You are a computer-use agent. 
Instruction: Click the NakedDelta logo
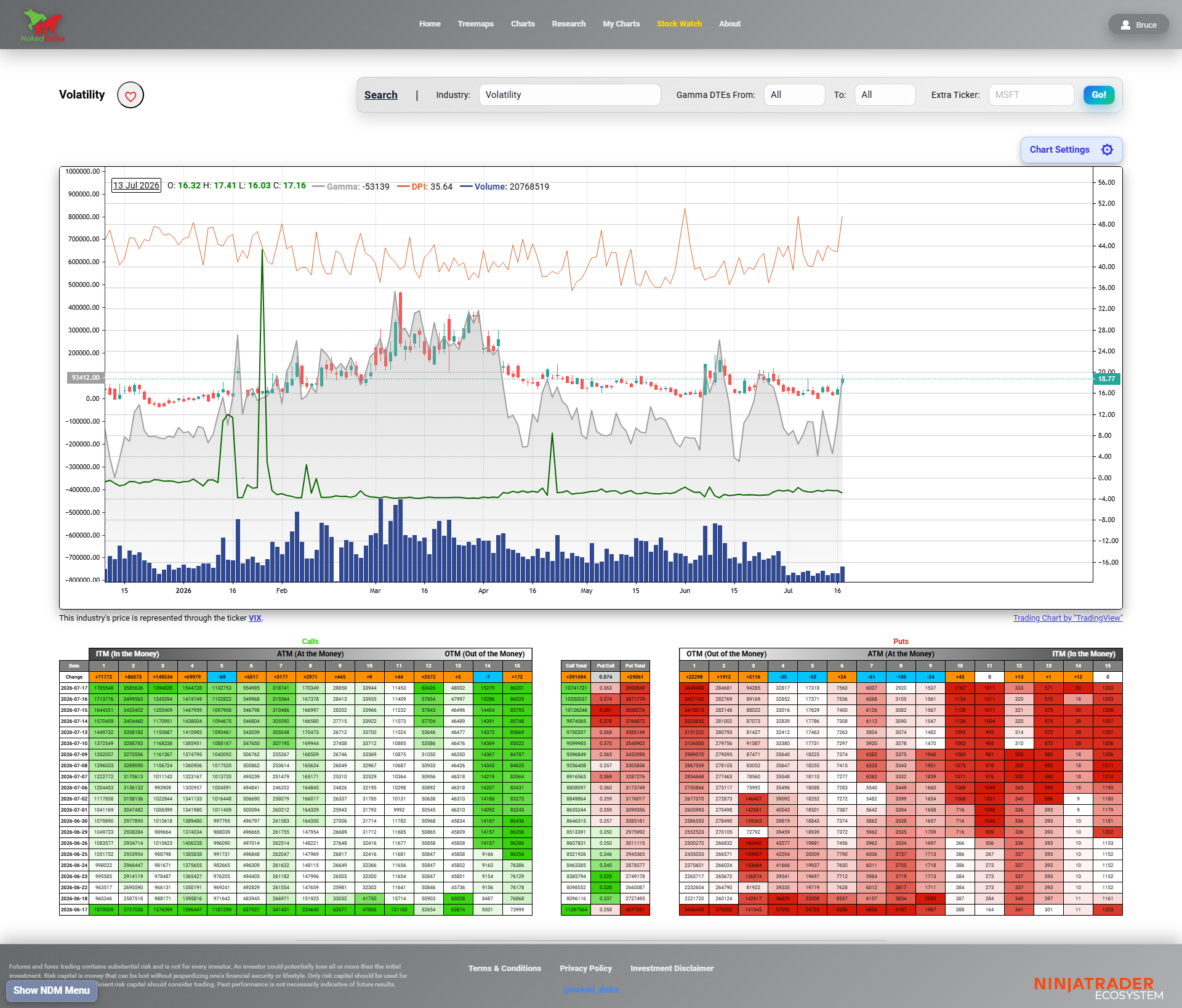pyautogui.click(x=43, y=25)
